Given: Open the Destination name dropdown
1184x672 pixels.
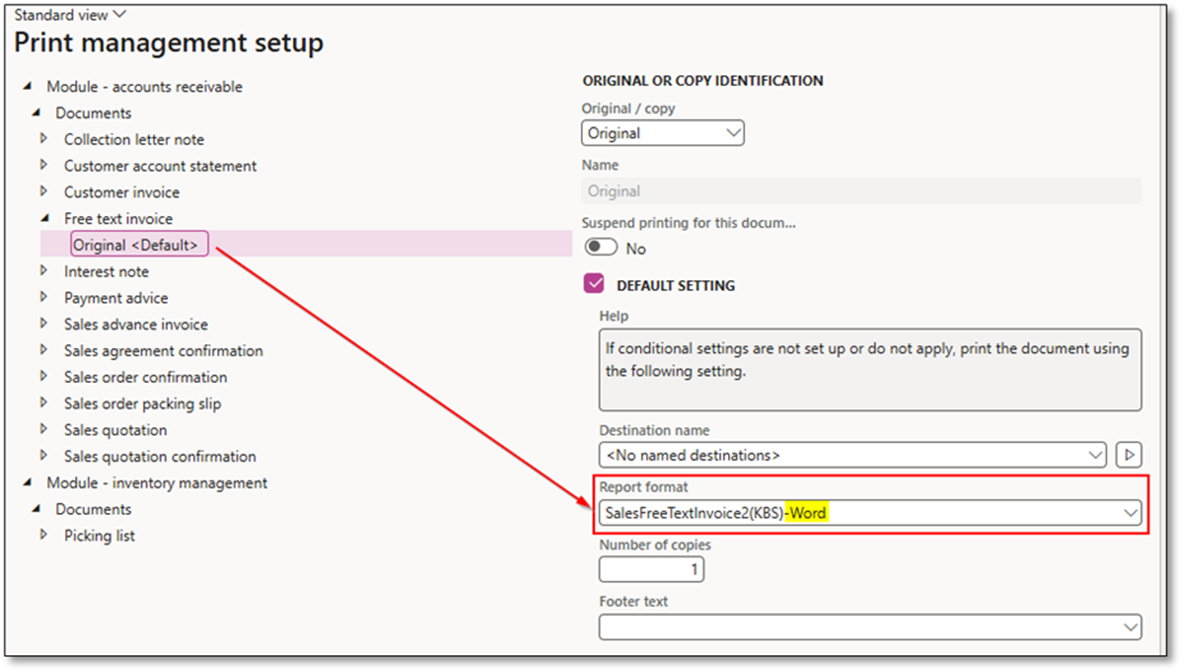Looking at the screenshot, I should pyautogui.click(x=1094, y=455).
